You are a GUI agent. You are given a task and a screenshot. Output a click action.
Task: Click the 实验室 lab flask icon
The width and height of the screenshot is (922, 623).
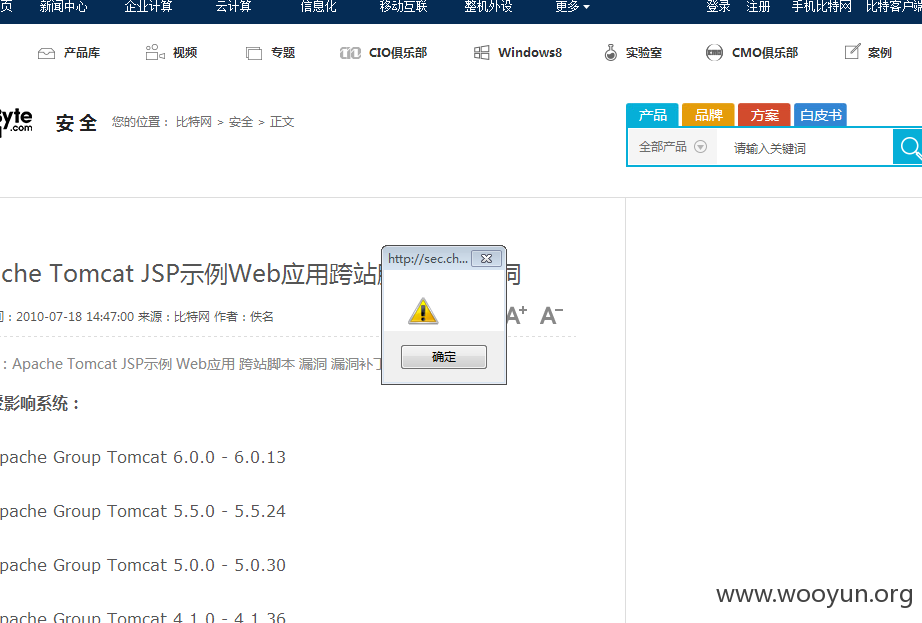click(x=611, y=52)
